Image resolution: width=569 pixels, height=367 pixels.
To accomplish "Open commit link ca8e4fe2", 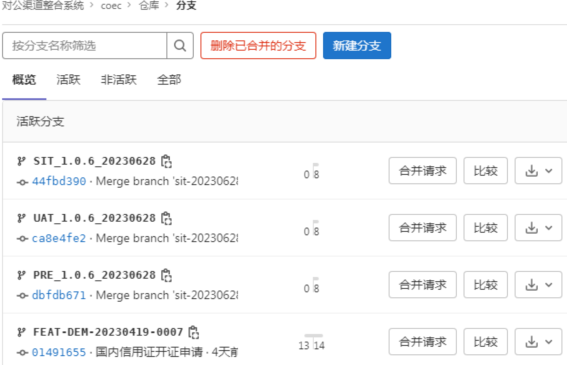I will [x=59, y=238].
